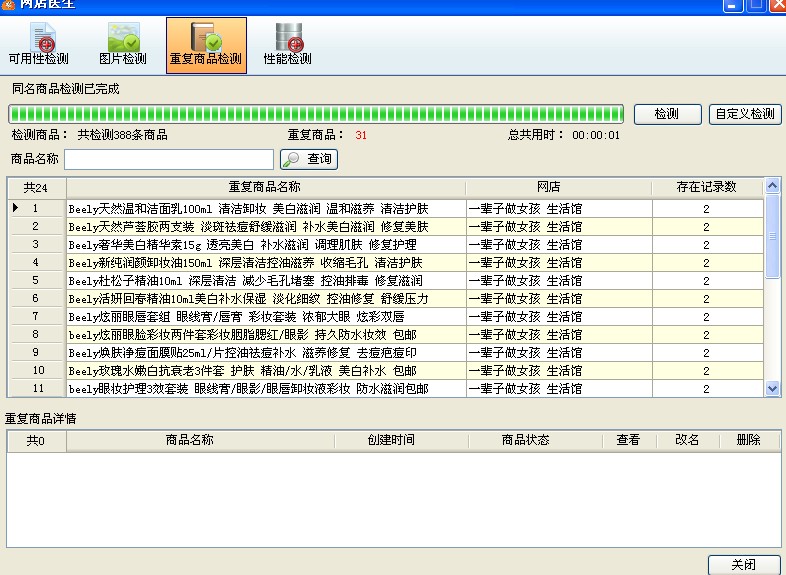Viewport: 786px width, 575px height.
Task: Select row beely炫丽眼脸彩妆两件套
Action: click(385, 335)
